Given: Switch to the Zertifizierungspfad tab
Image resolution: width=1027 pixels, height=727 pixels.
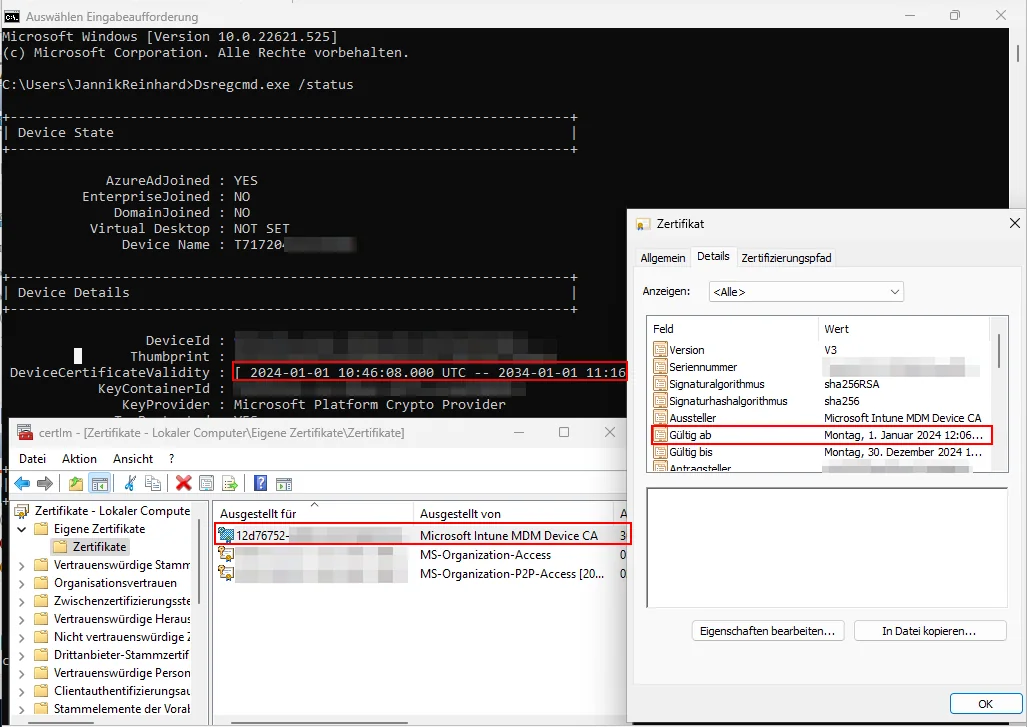Looking at the screenshot, I should click(x=786, y=258).
